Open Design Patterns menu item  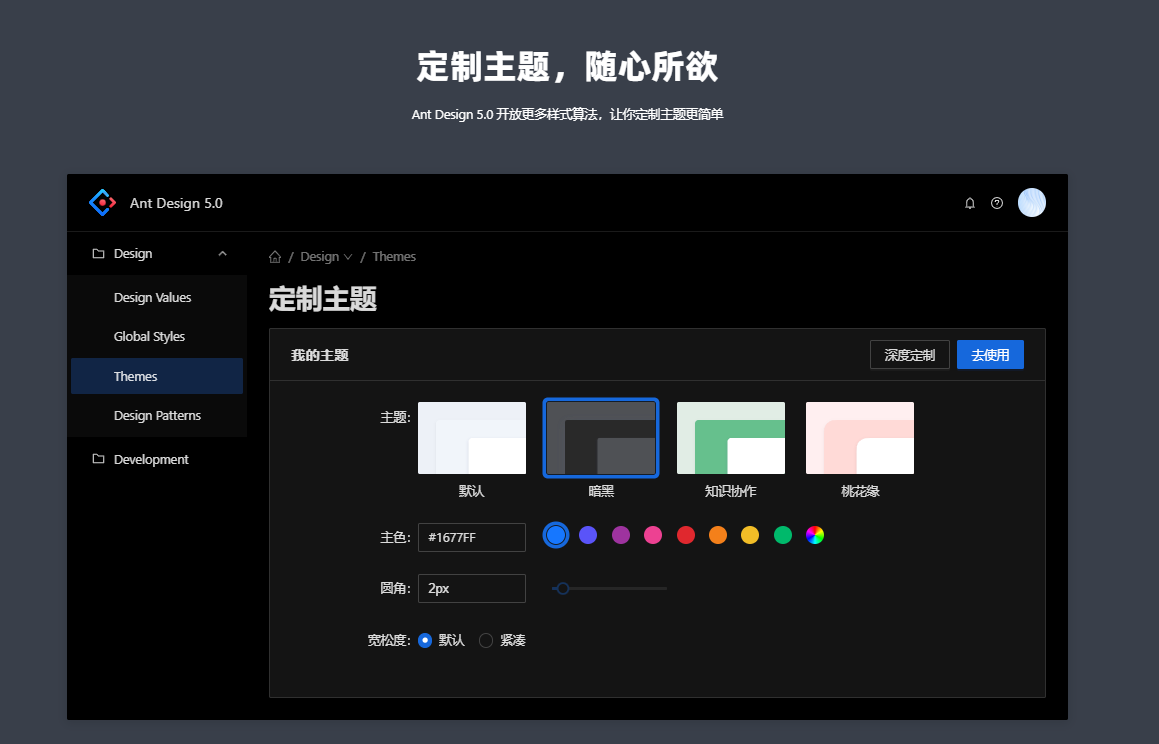coord(157,415)
